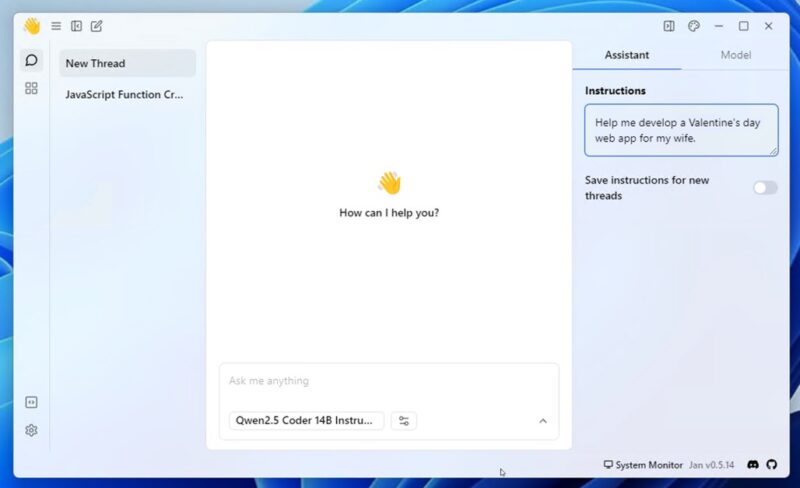Screen dimensions: 800x488
Task: Open model settings sliders next to selector
Action: click(x=404, y=421)
